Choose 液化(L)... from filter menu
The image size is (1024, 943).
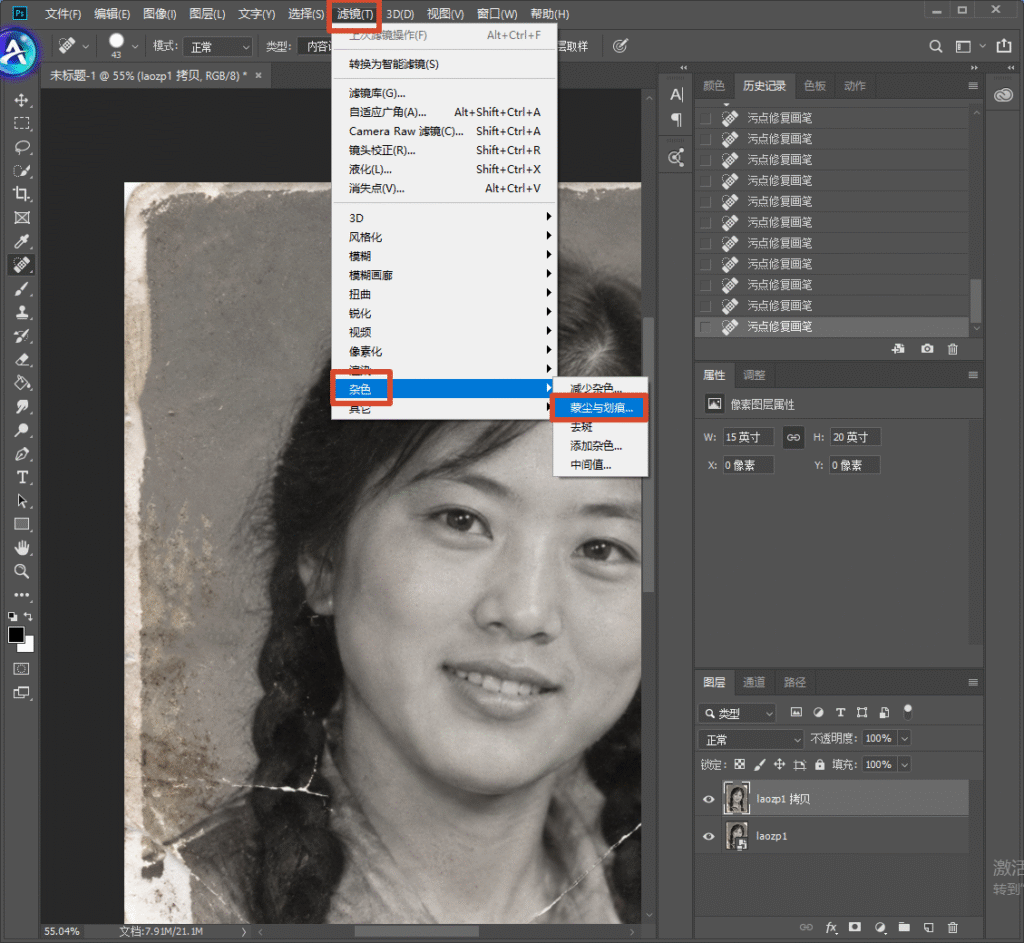(444, 169)
